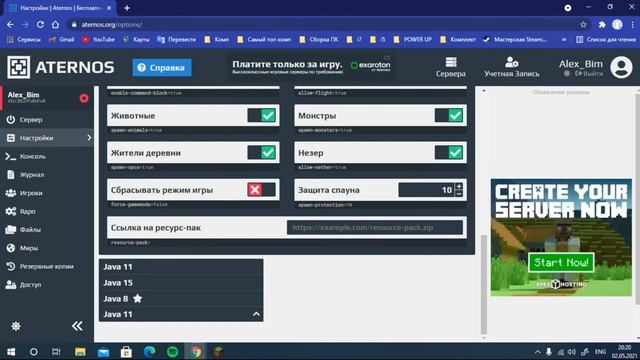Show hidden system tray icons

pos(538,351)
